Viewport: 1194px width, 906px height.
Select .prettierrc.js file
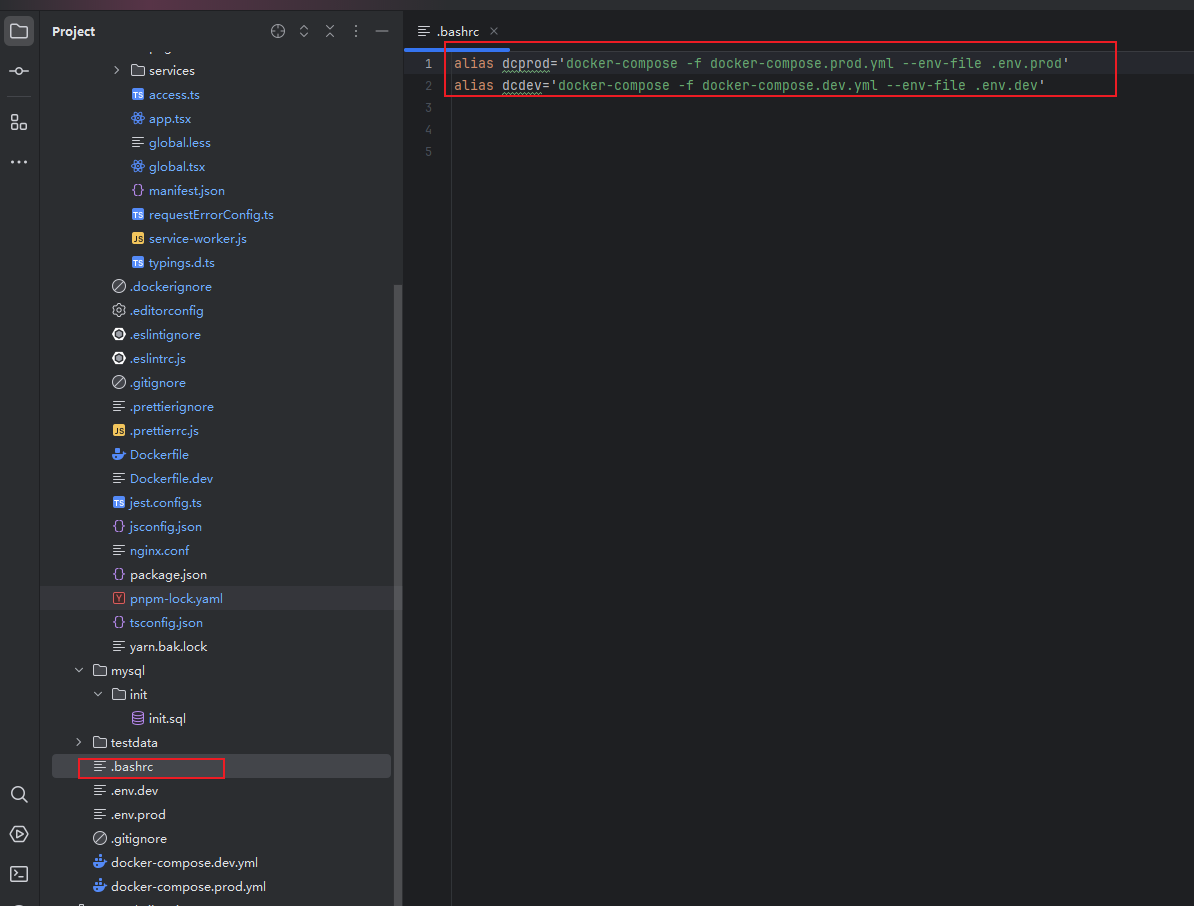(164, 430)
